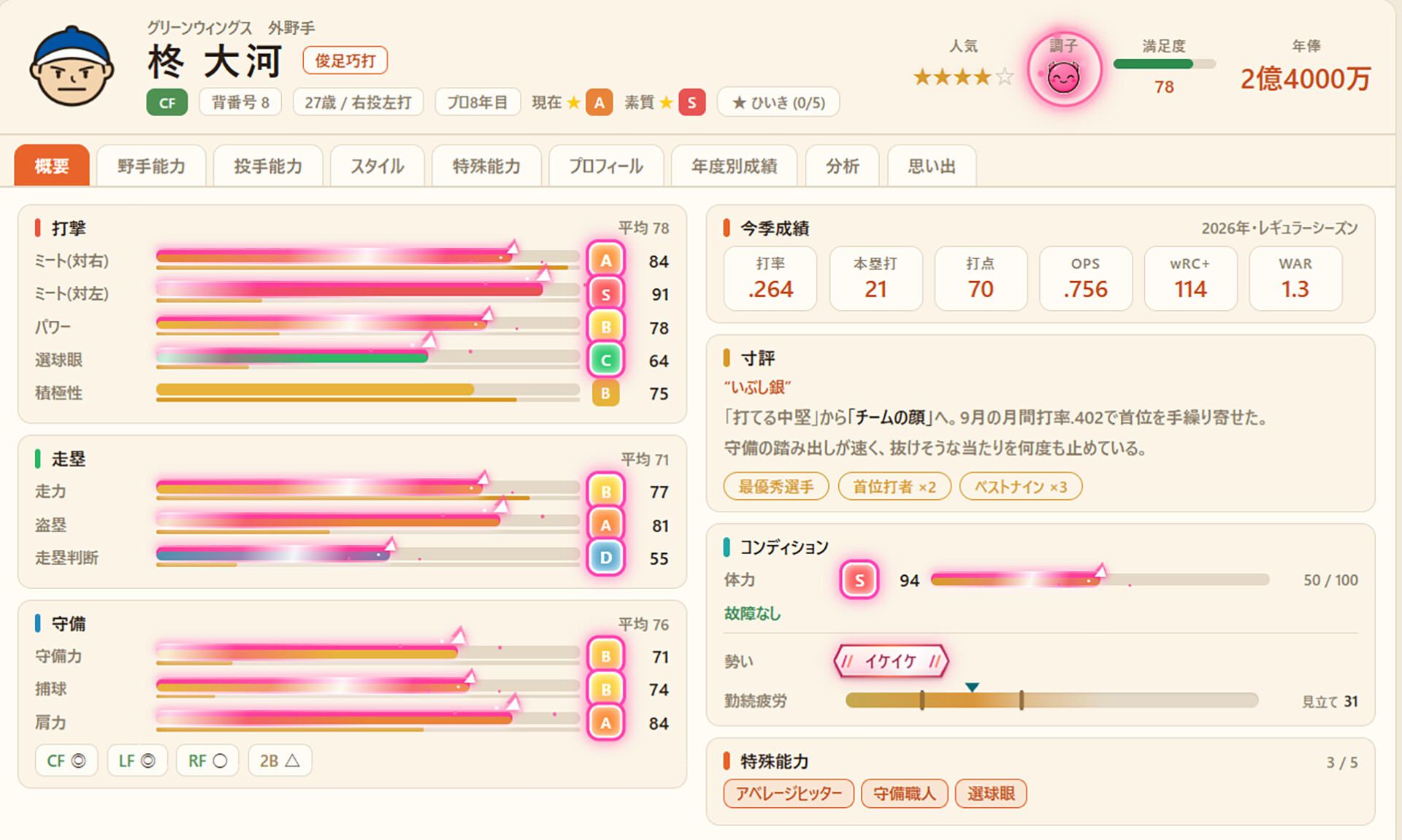Click the 2B △ position aptitude chip
The image size is (1402, 840).
click(280, 760)
